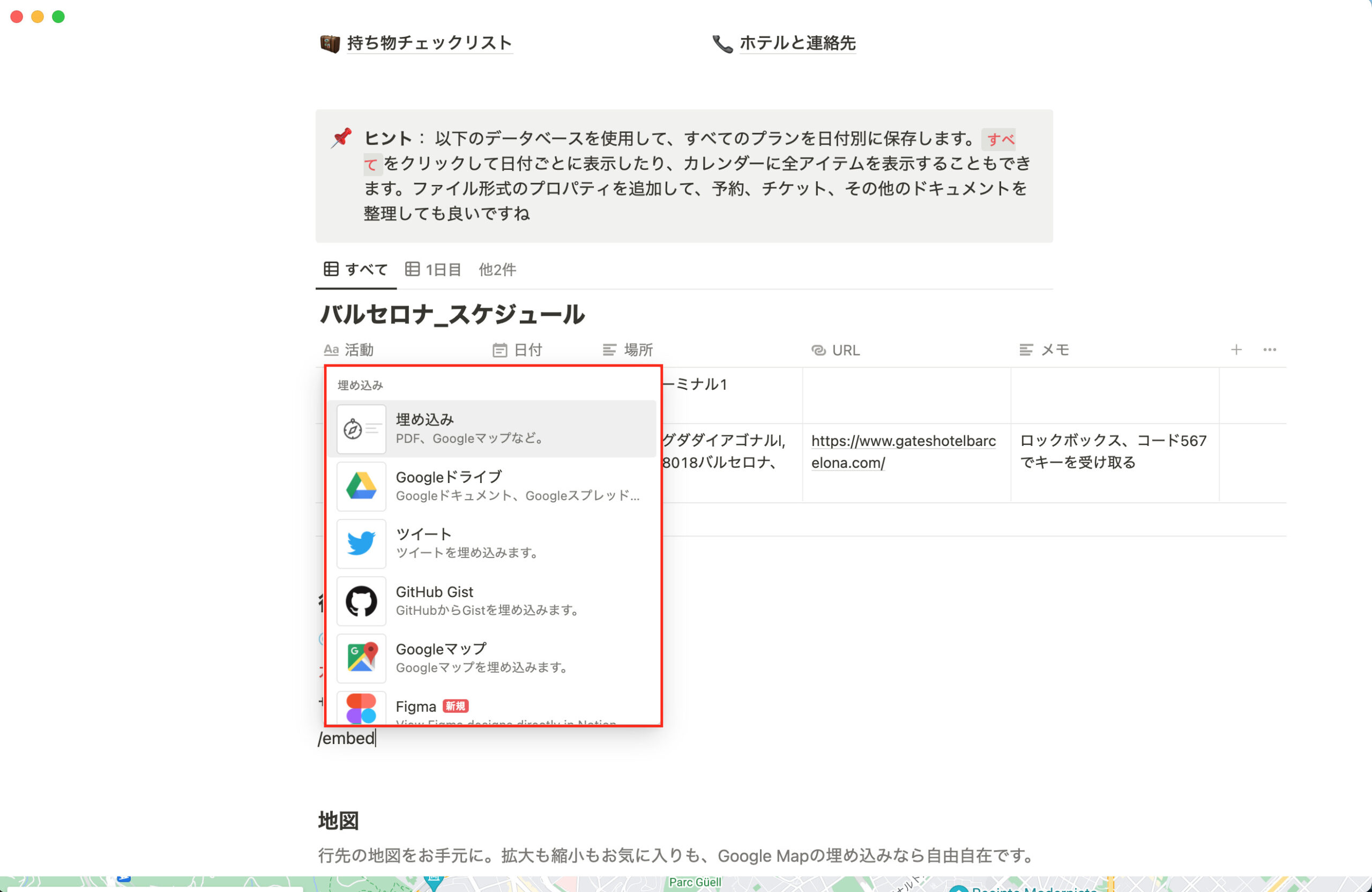This screenshot has width=1372, height=892.
Task: Choose Googleドライブ from the embed menu
Action: pyautogui.click(x=492, y=486)
